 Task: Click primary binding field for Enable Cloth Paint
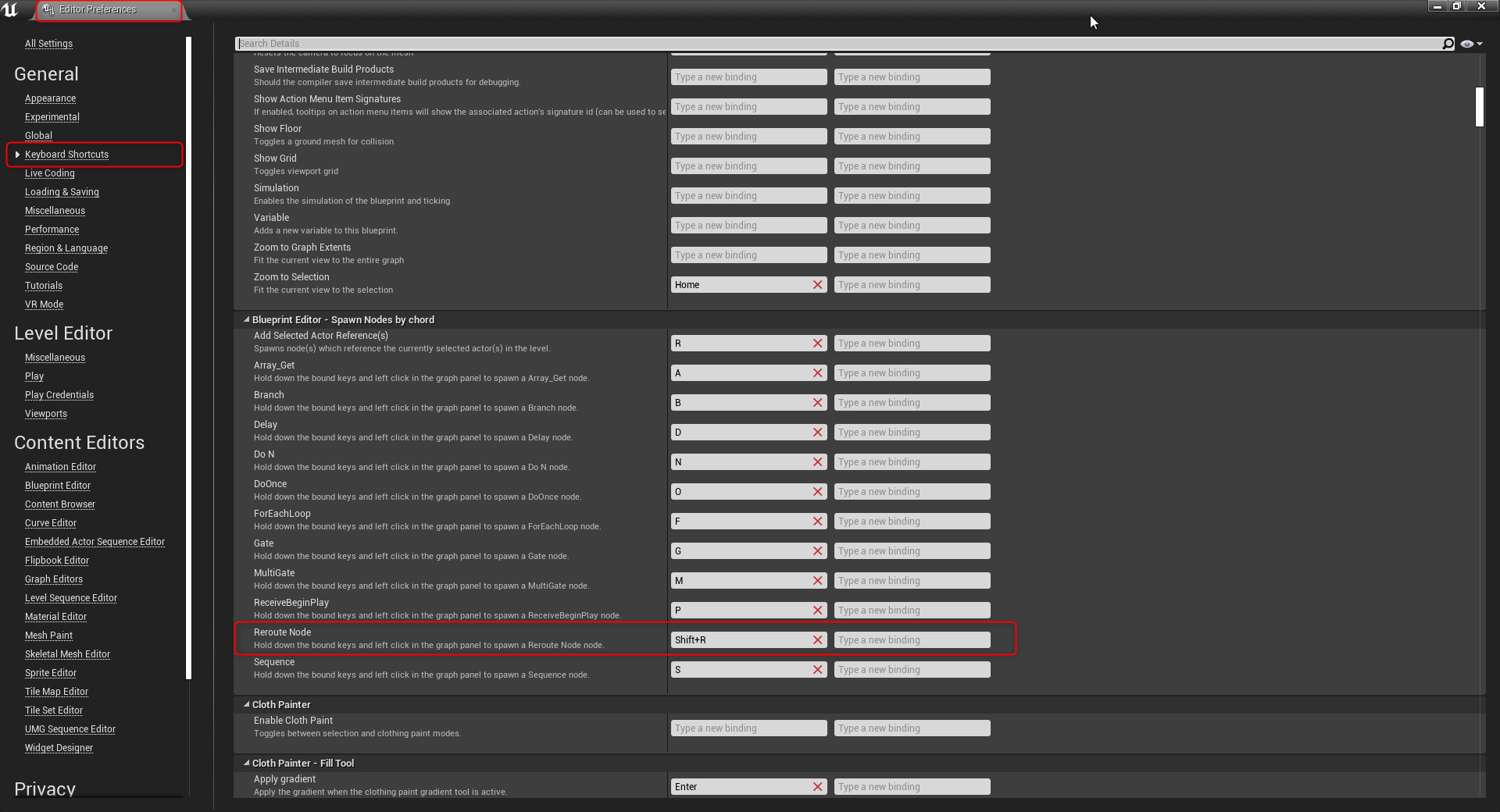point(748,728)
